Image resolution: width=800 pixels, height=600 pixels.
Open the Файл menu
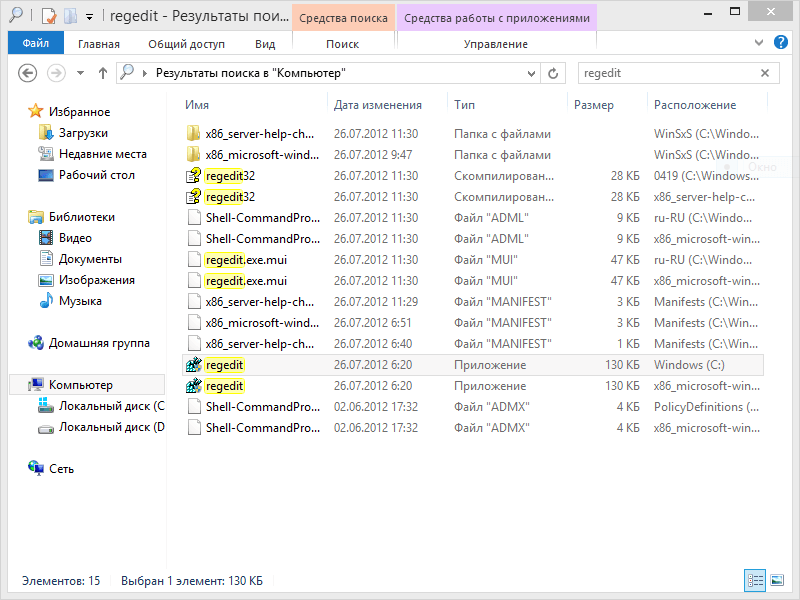35,43
